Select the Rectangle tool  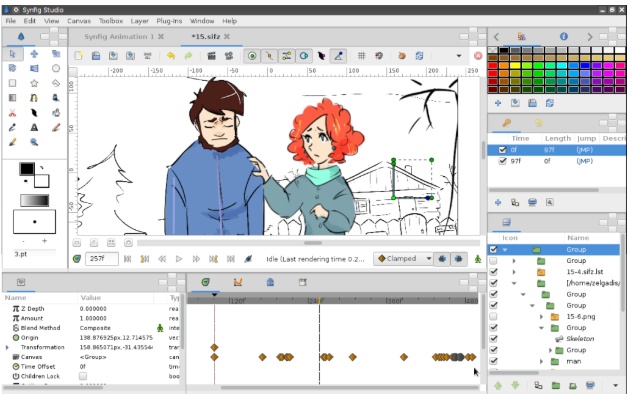(x=12, y=83)
